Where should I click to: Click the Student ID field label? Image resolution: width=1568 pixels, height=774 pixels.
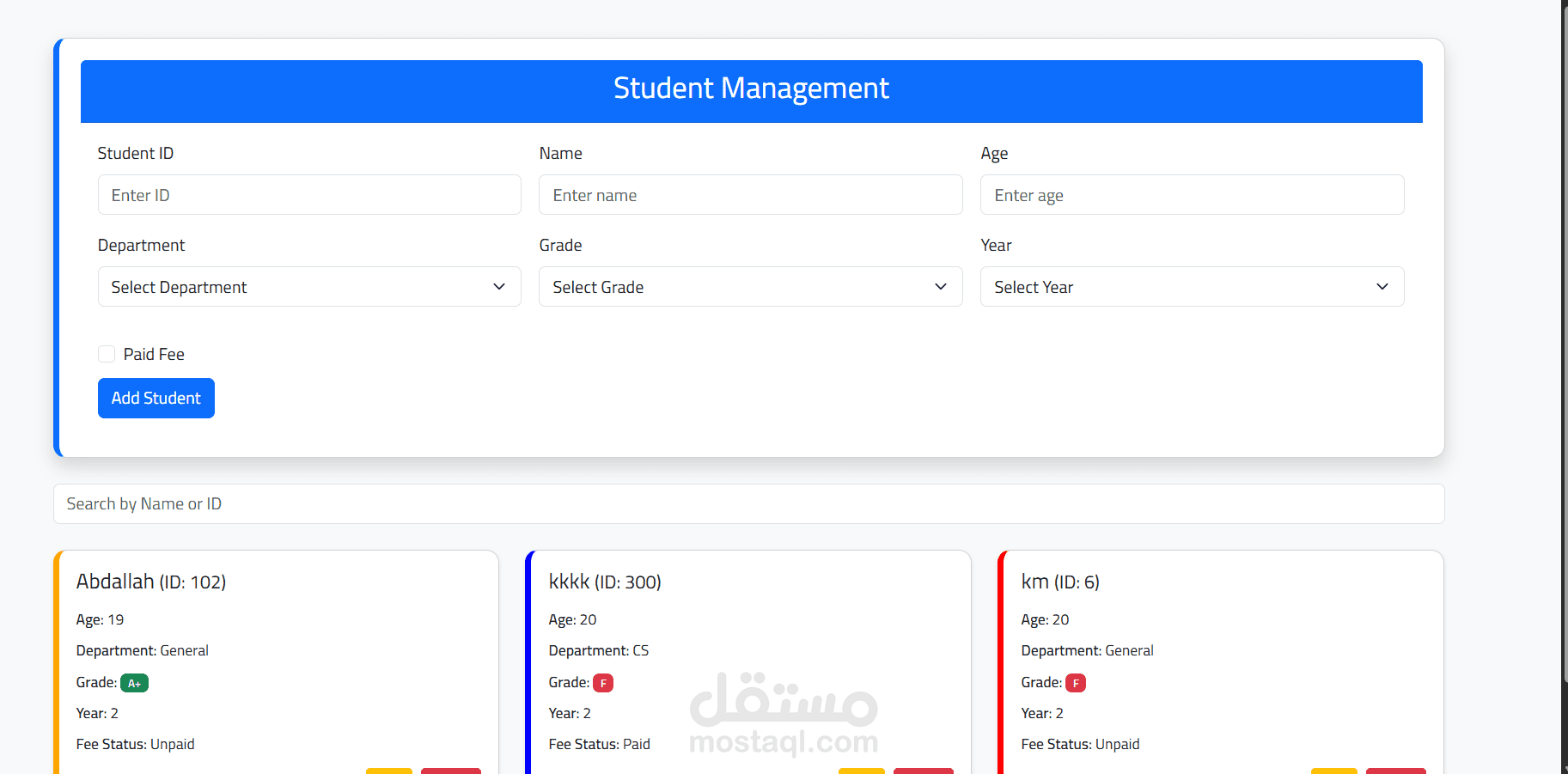pos(136,154)
